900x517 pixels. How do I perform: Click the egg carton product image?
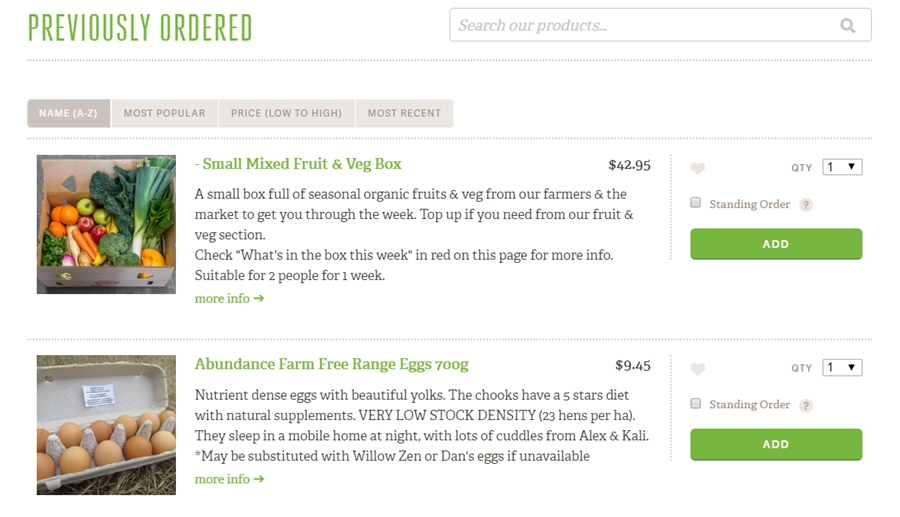pyautogui.click(x=106, y=425)
